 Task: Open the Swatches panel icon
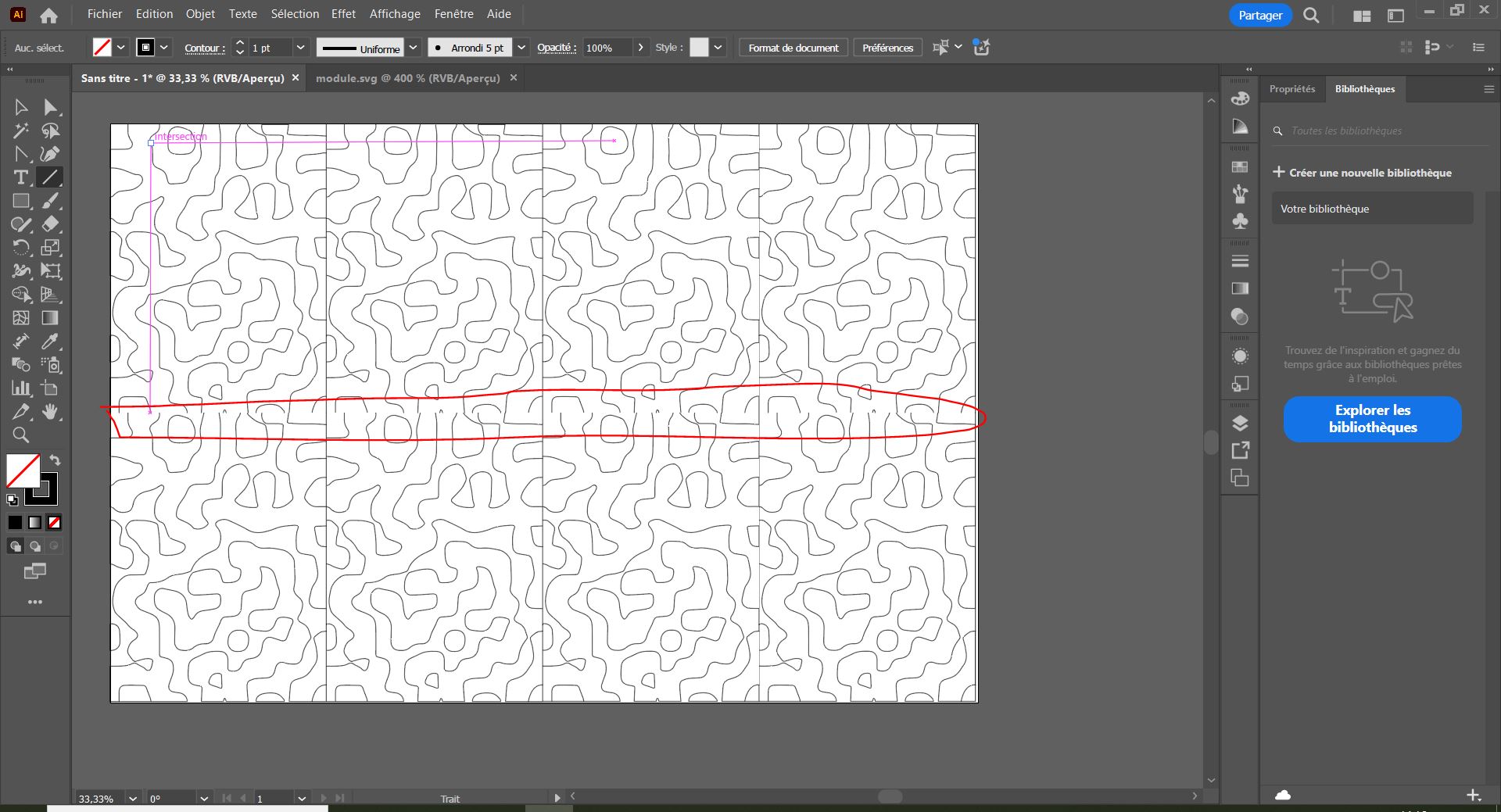point(1240,167)
